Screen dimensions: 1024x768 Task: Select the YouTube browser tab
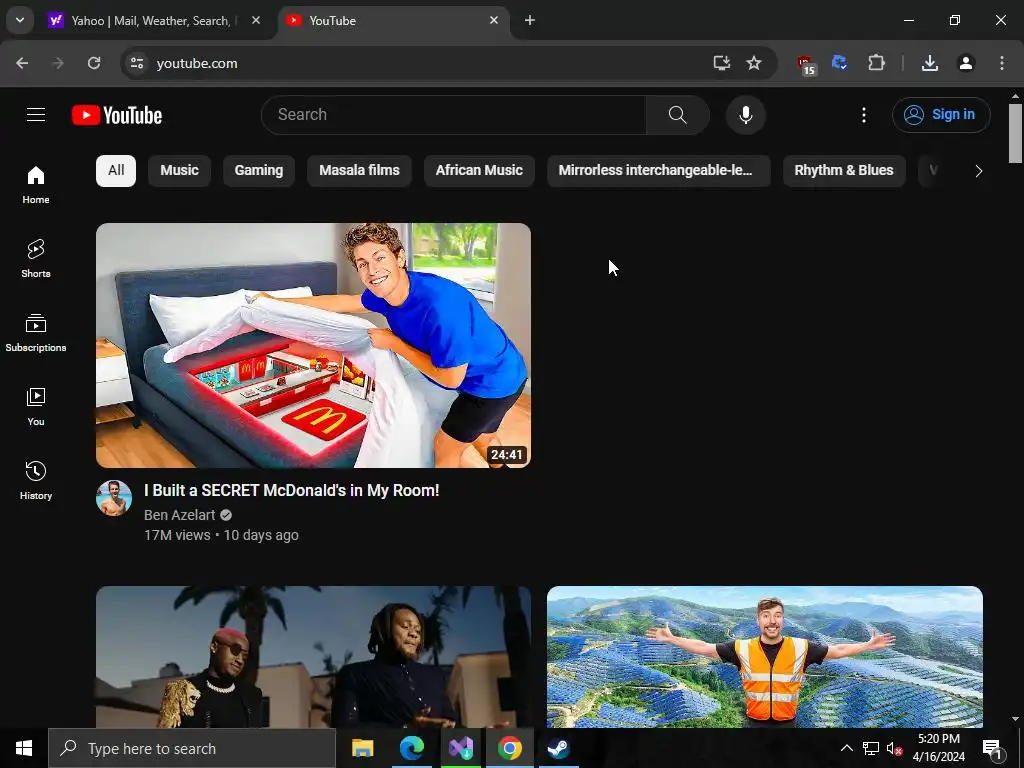point(392,21)
